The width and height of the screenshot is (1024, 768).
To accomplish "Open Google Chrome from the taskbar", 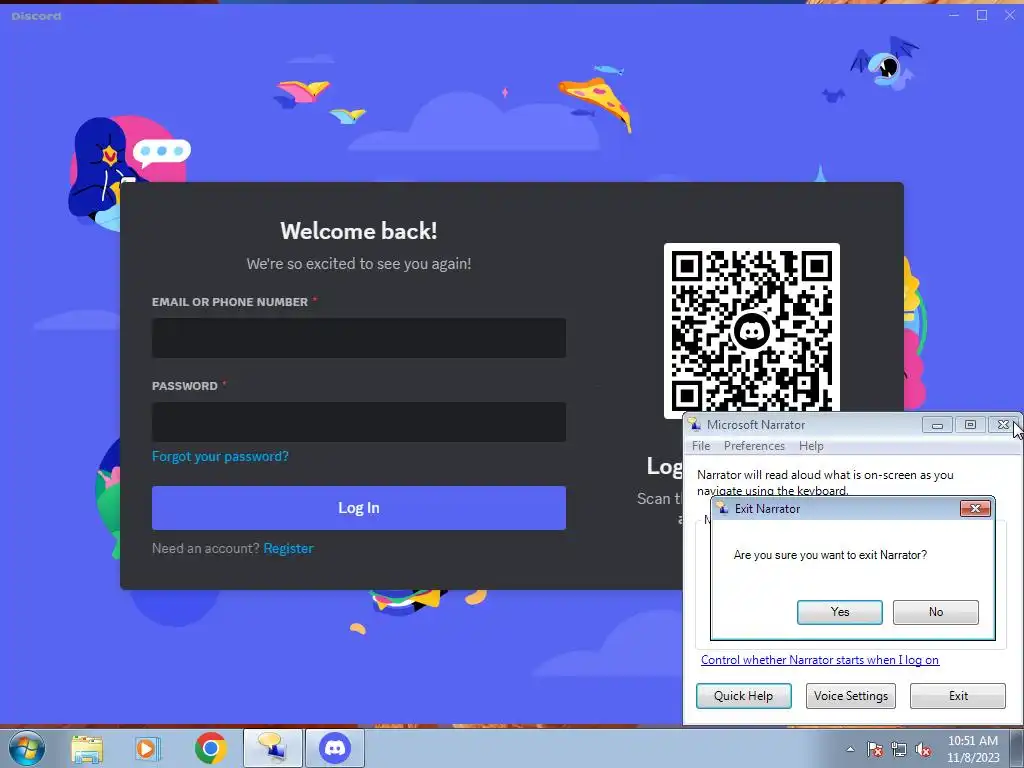I will (210, 748).
